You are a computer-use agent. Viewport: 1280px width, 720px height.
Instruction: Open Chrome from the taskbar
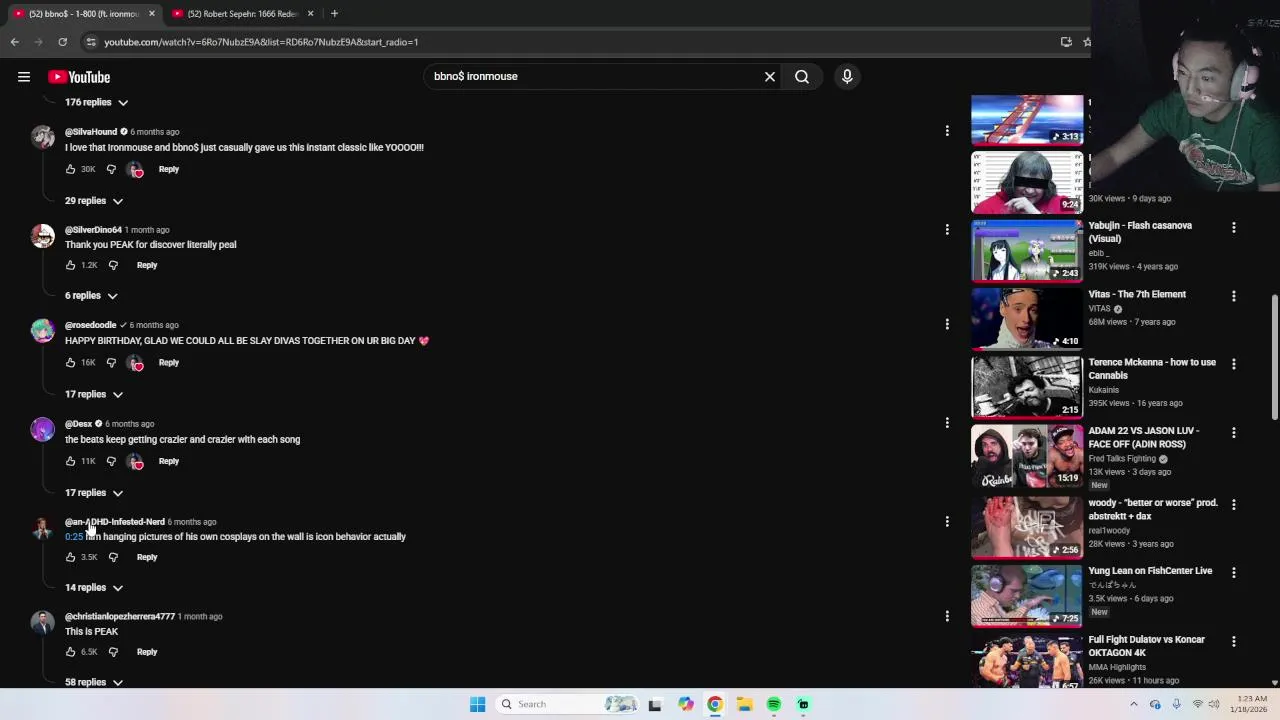[x=714, y=704]
